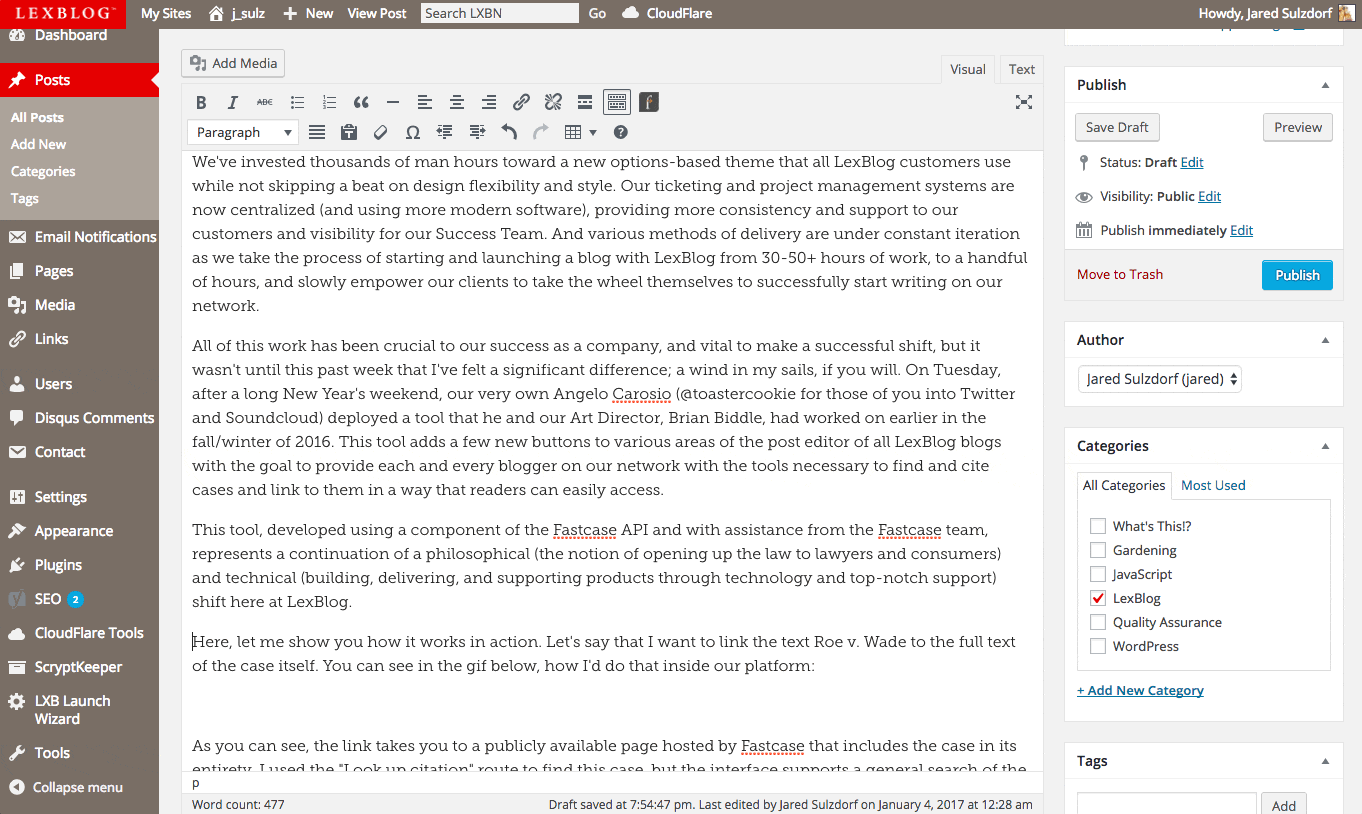Clear formatting with eraser icon
The height and width of the screenshot is (814, 1362).
[x=381, y=132]
